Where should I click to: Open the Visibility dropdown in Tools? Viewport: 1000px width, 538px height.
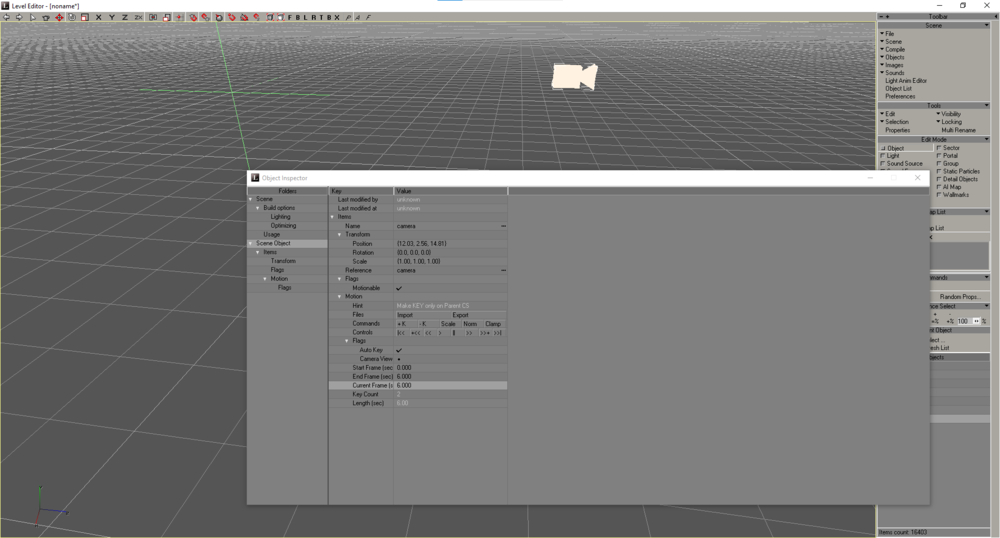click(x=950, y=114)
